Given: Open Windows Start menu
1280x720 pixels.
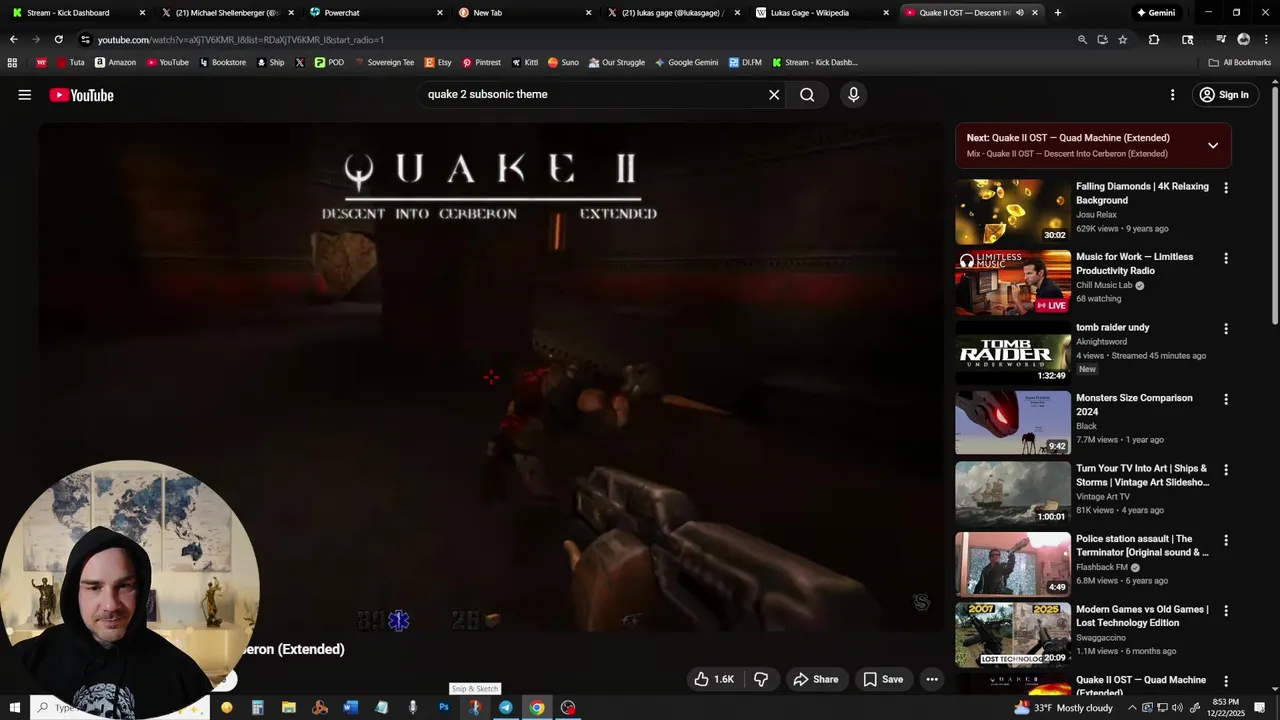Looking at the screenshot, I should click(15, 707).
